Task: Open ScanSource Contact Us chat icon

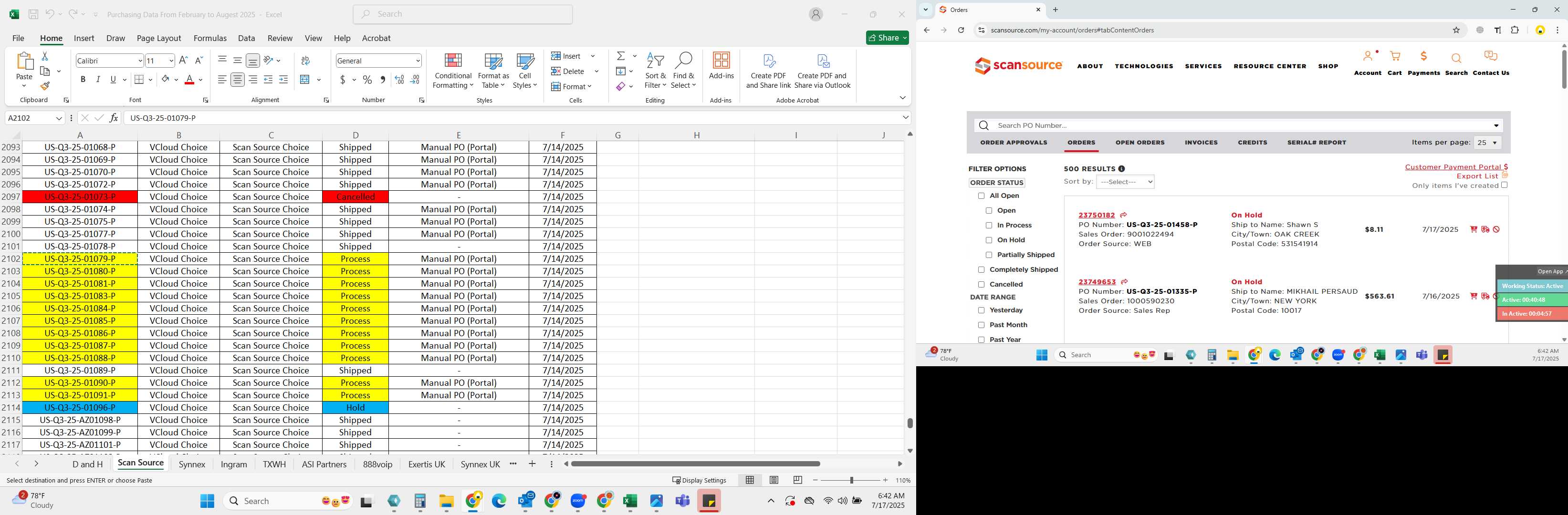Action: click(1491, 63)
